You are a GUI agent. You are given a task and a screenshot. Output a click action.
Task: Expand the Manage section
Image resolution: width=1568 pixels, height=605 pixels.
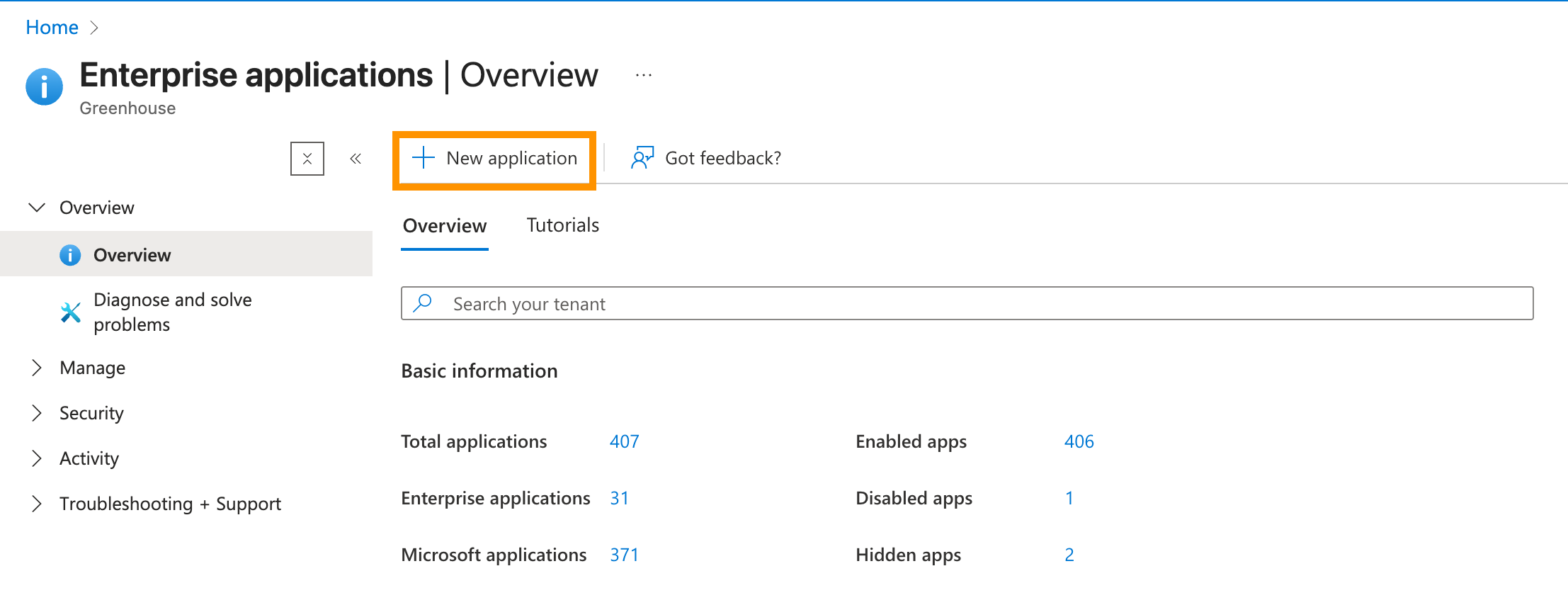coord(37,368)
